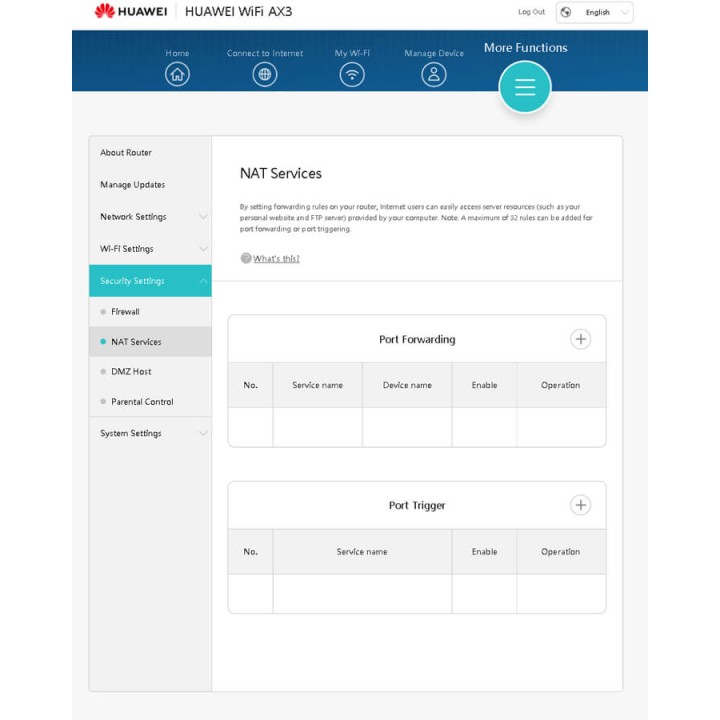This screenshot has height=720, width=720.
Task: Open the What's this? help link
Action: click(x=276, y=259)
